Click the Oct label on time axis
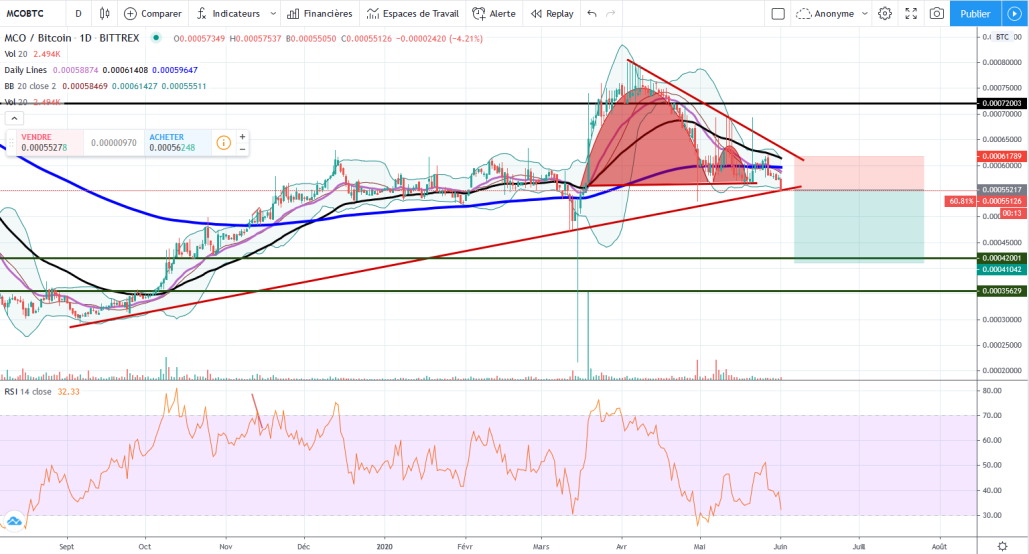Viewport: 1029px width, 554px height. 145,546
